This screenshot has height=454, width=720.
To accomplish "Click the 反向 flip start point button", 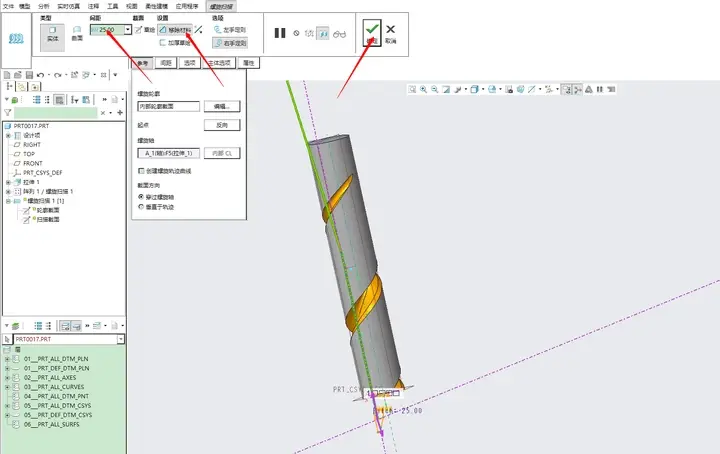I will [x=222, y=125].
